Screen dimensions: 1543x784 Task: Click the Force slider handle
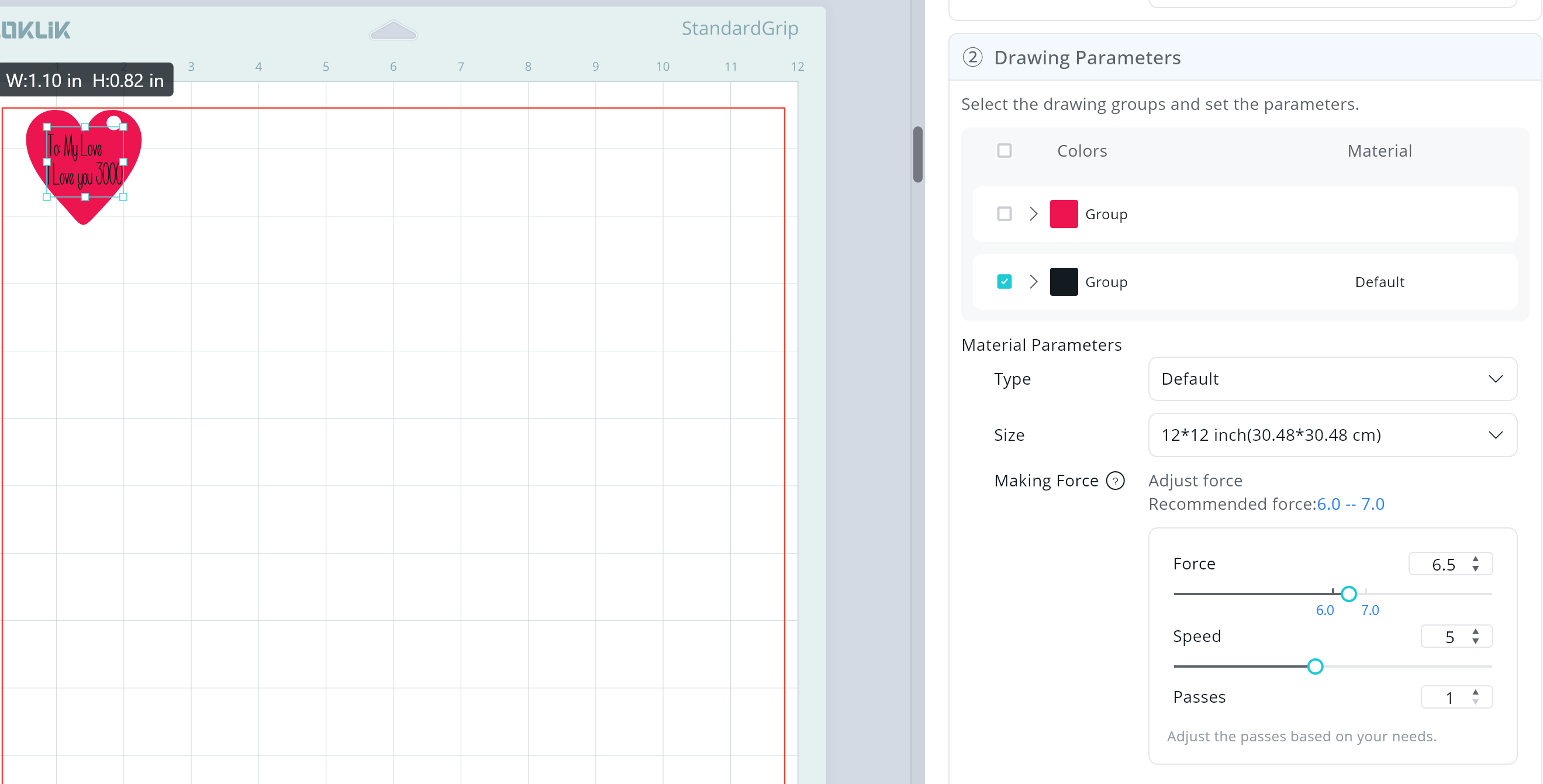point(1348,593)
